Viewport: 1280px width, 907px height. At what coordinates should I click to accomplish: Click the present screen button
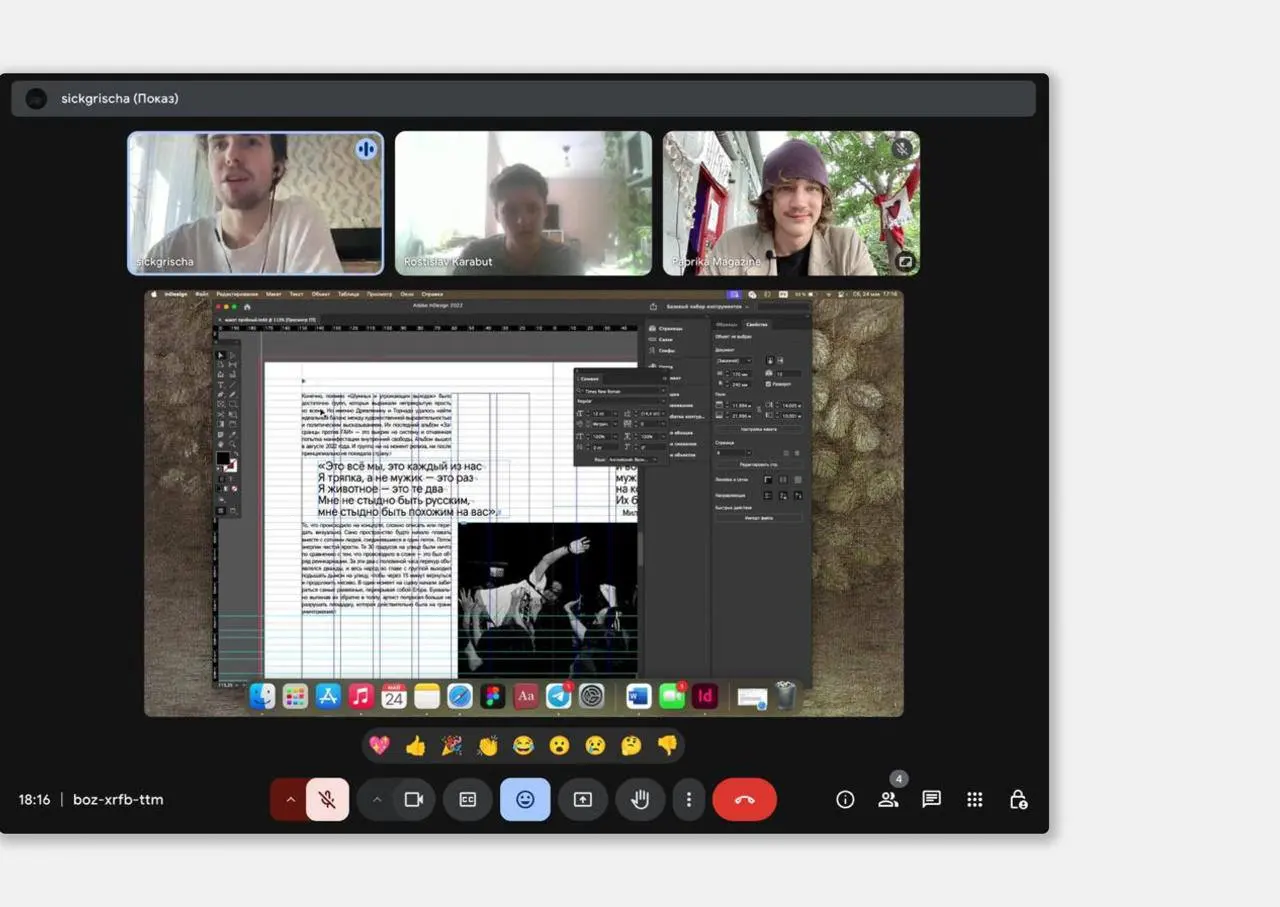click(x=583, y=799)
